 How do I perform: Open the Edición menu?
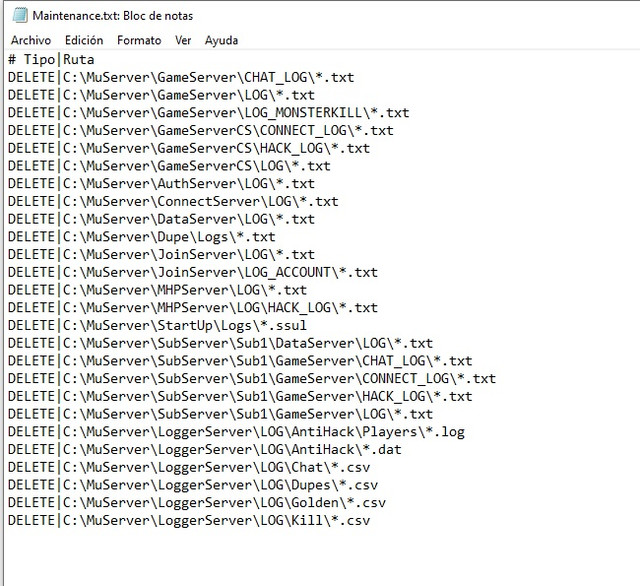(84, 40)
